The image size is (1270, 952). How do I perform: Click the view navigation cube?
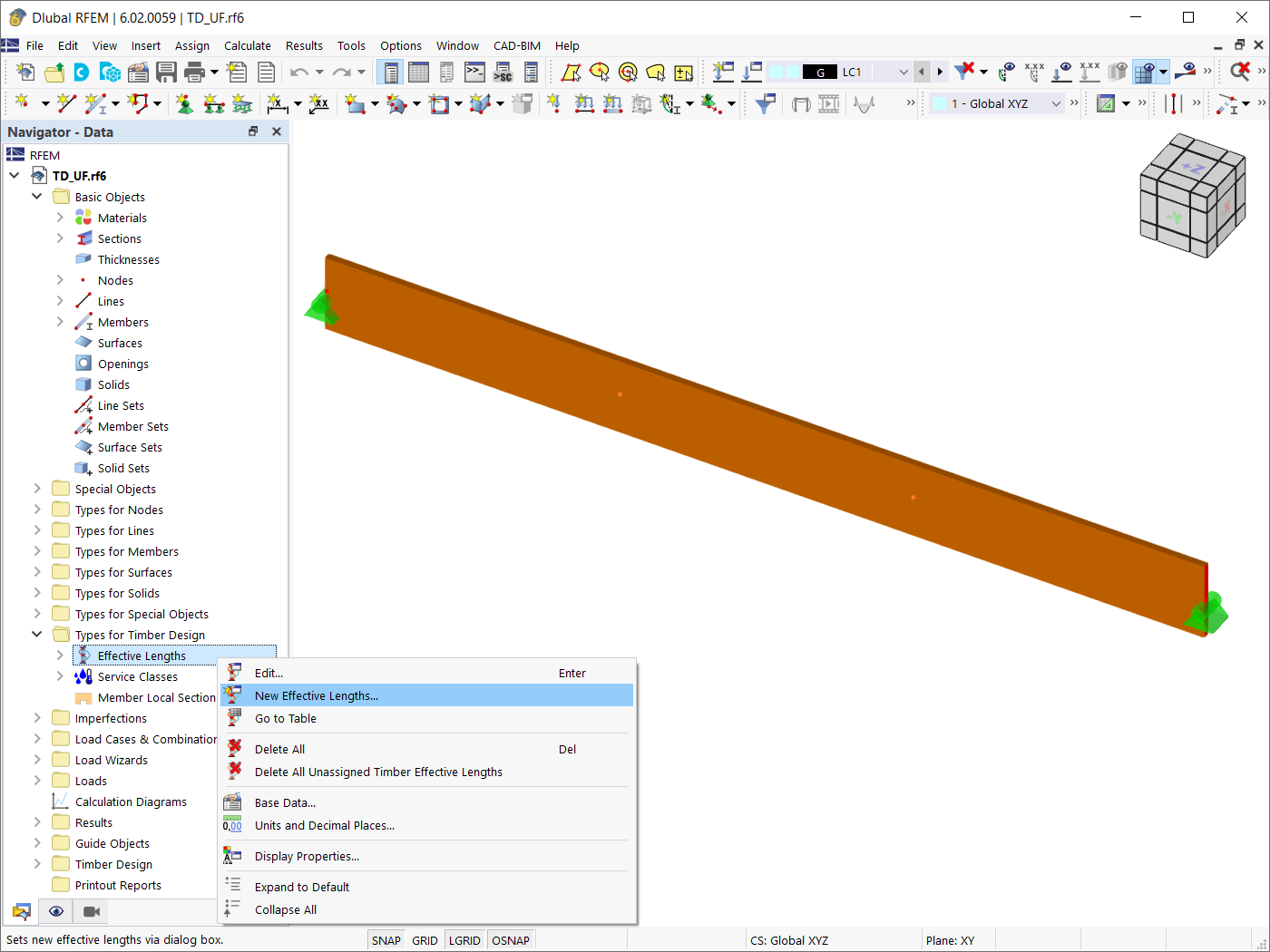point(1192,195)
